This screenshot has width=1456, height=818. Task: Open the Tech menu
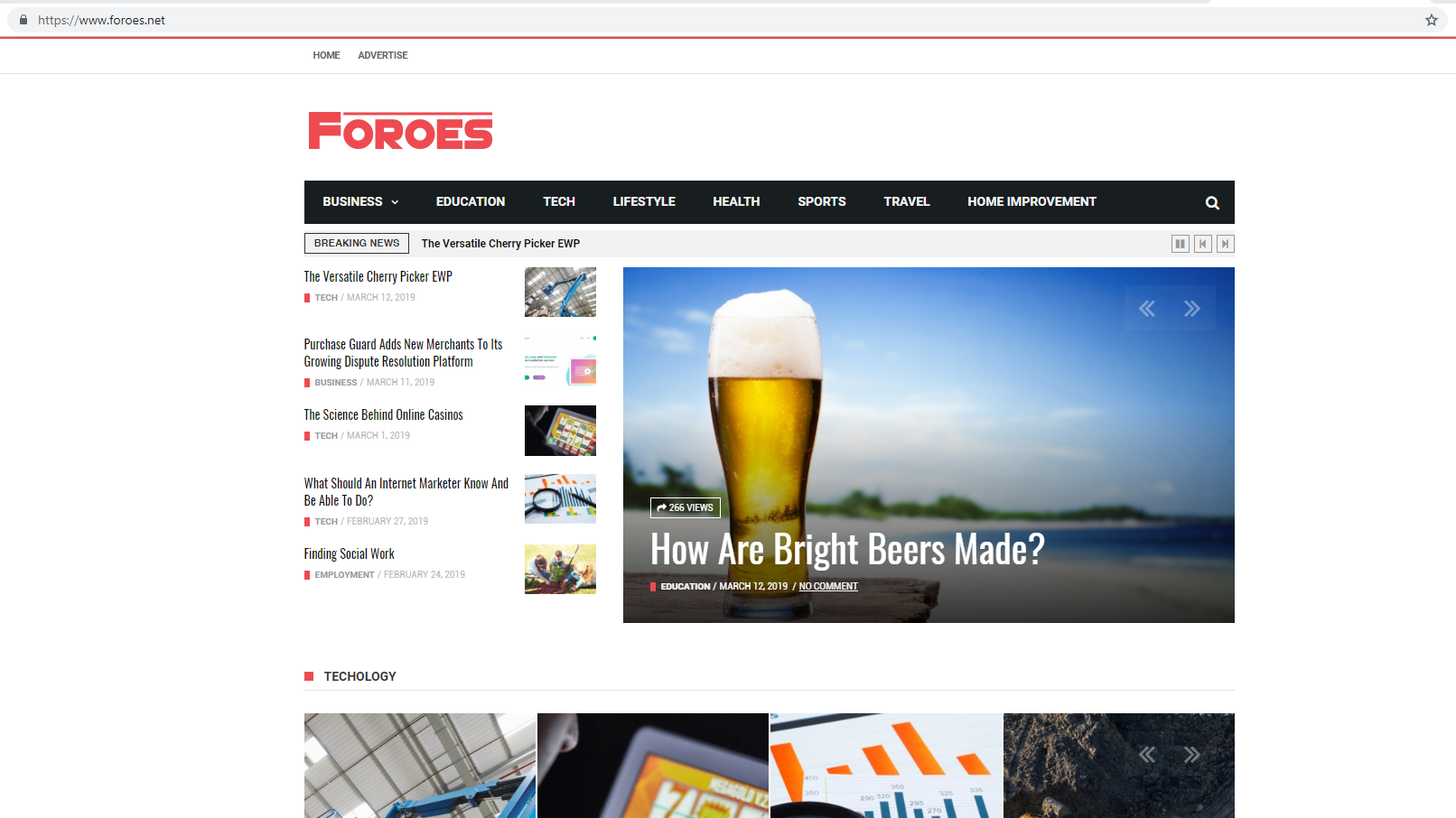point(559,202)
